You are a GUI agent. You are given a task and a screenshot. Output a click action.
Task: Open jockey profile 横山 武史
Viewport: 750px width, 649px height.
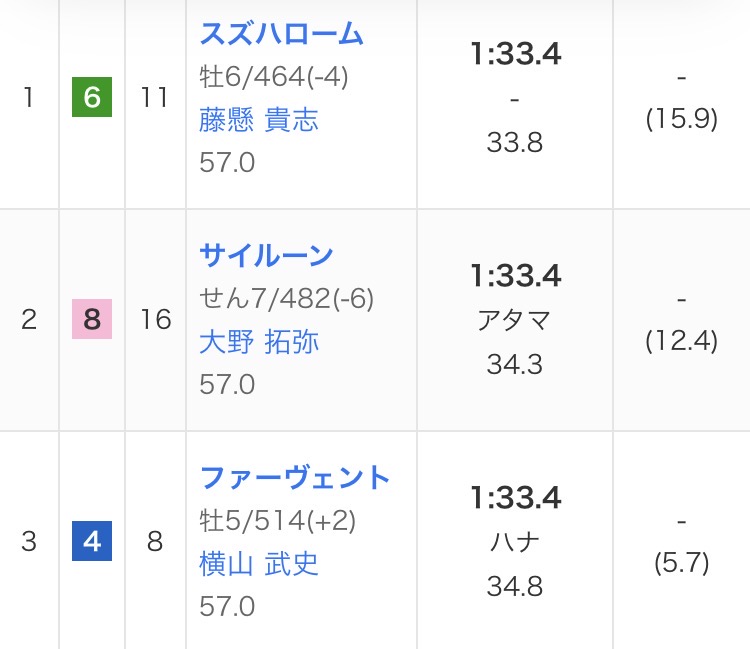[259, 564]
